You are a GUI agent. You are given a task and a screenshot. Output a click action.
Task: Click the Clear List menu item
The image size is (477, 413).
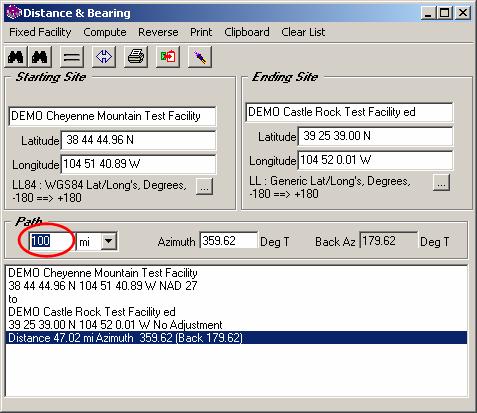point(303,32)
